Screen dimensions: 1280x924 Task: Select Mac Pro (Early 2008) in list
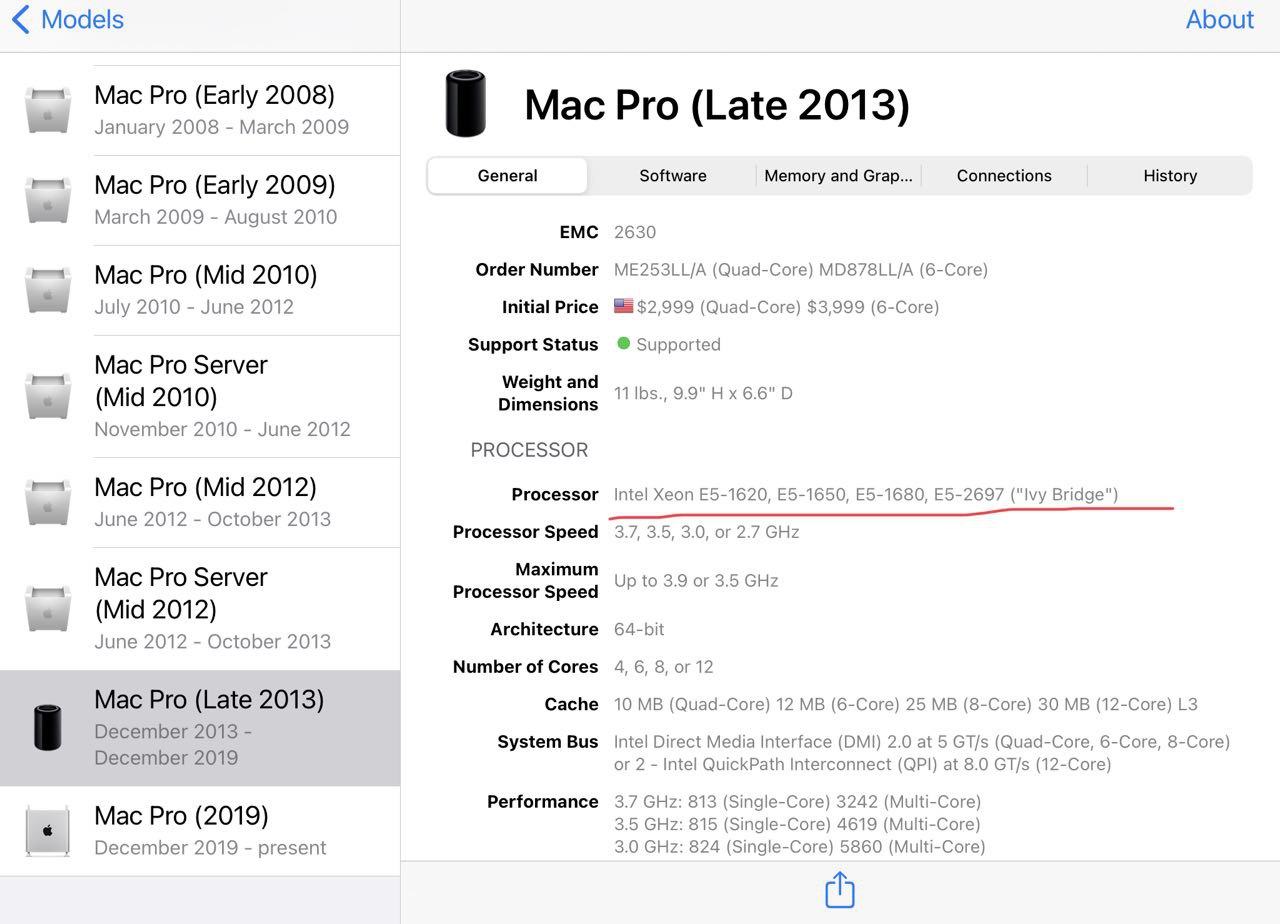pos(200,110)
